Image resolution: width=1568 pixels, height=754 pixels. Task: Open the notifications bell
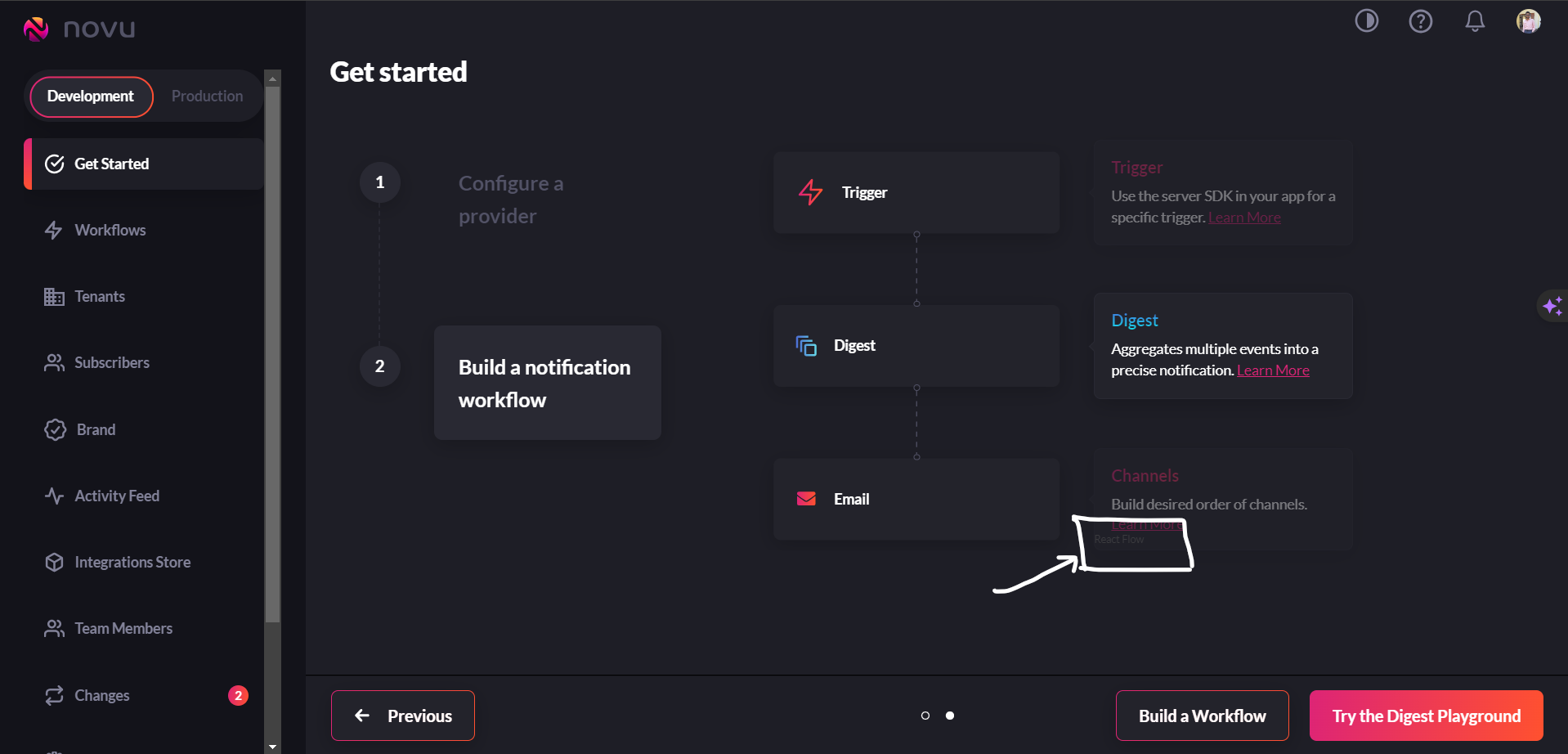pos(1475,20)
